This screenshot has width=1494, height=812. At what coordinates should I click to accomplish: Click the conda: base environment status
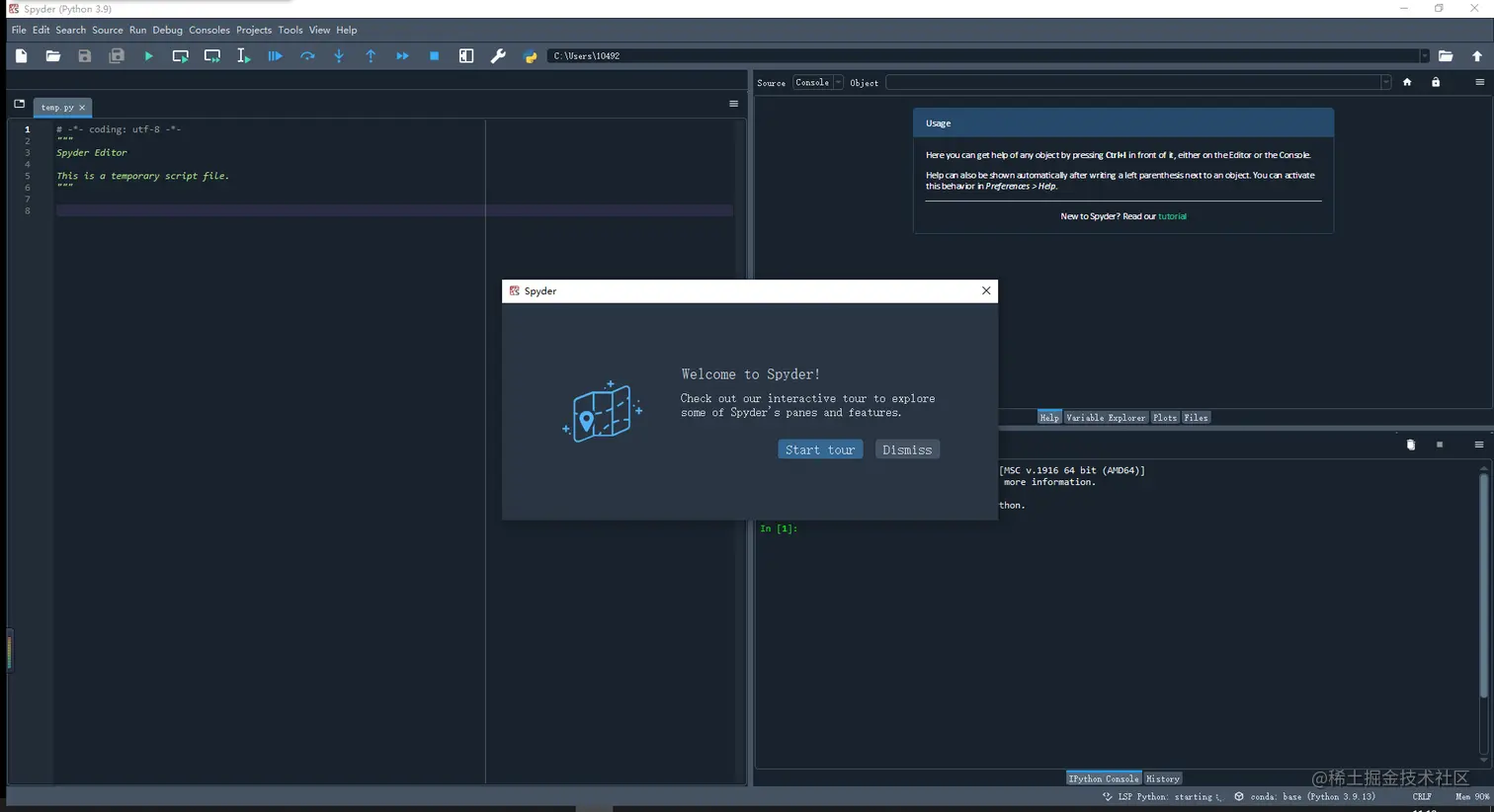(x=1304, y=796)
